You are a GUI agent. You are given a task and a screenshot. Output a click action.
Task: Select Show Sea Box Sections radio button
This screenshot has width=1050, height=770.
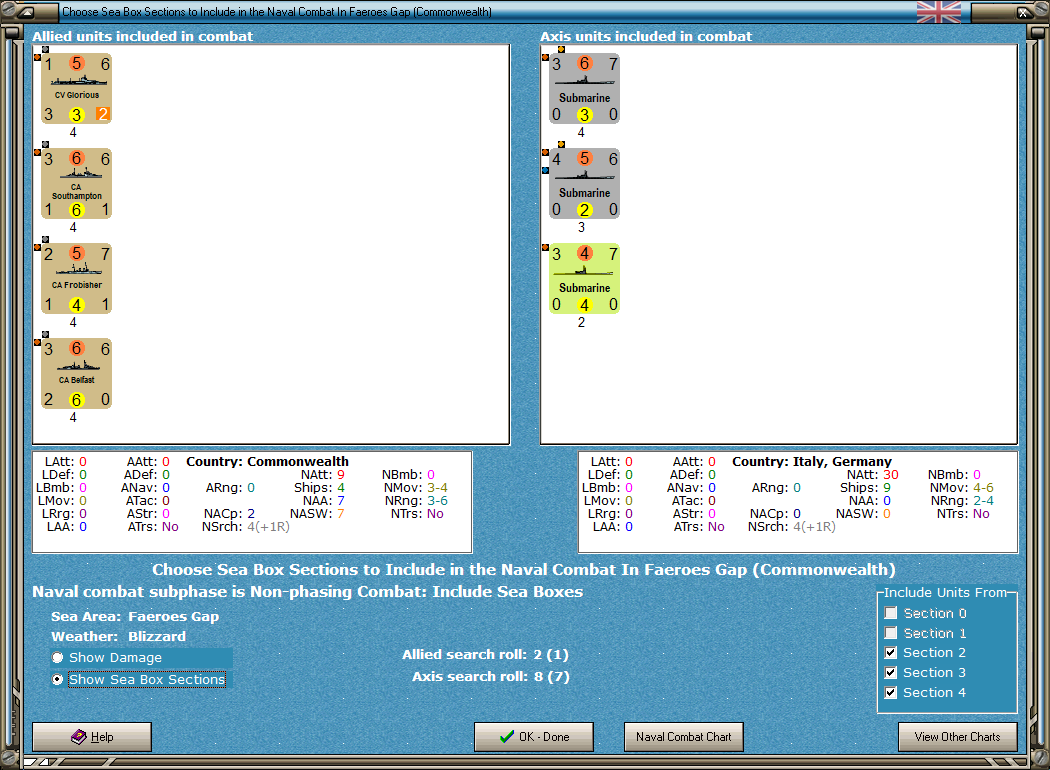click(58, 679)
